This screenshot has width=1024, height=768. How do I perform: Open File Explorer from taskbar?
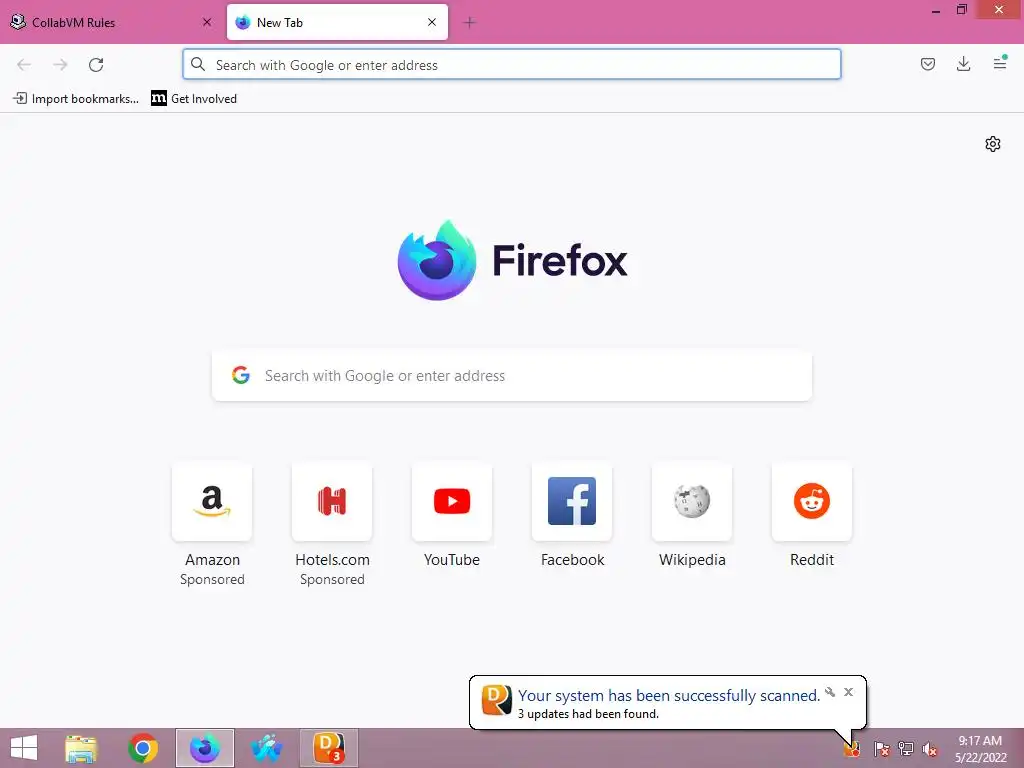click(81, 748)
